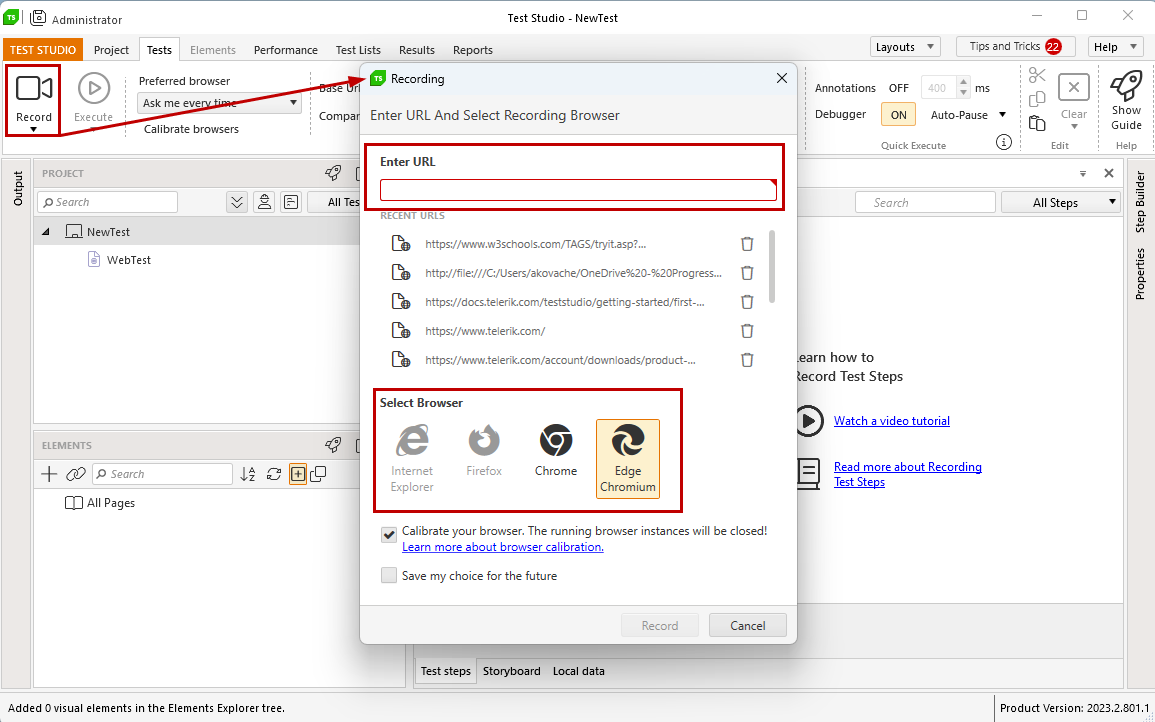
Task: Open the right panel options dropdown arrow
Action: [x=1083, y=174]
